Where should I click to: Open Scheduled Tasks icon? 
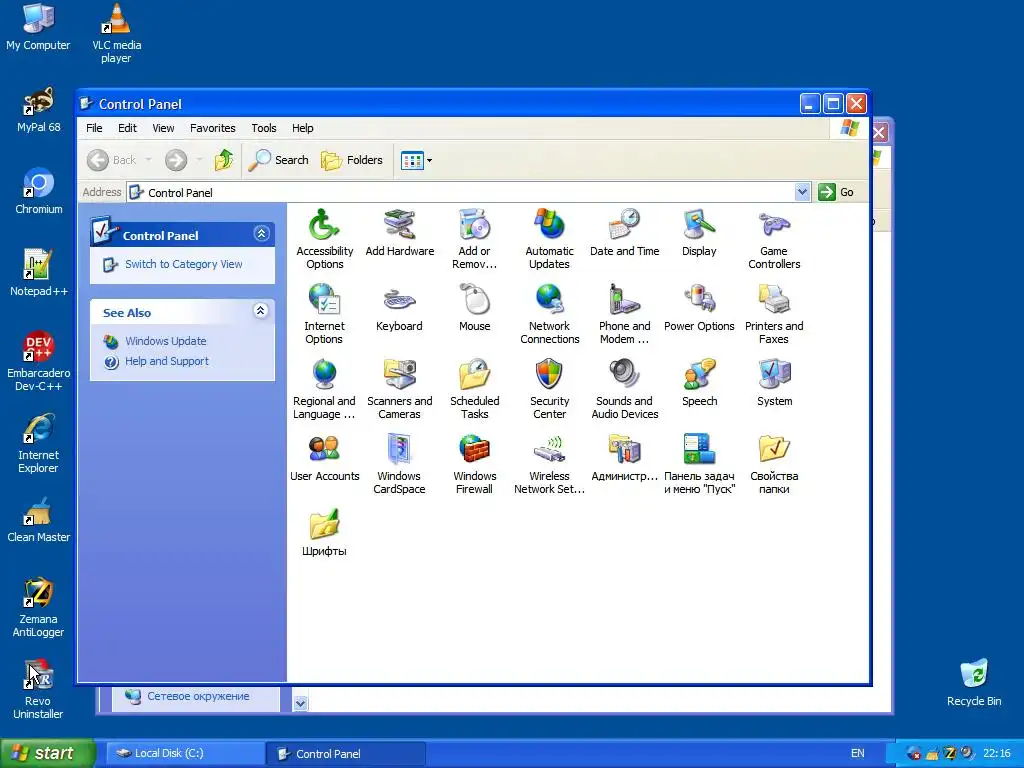point(475,376)
